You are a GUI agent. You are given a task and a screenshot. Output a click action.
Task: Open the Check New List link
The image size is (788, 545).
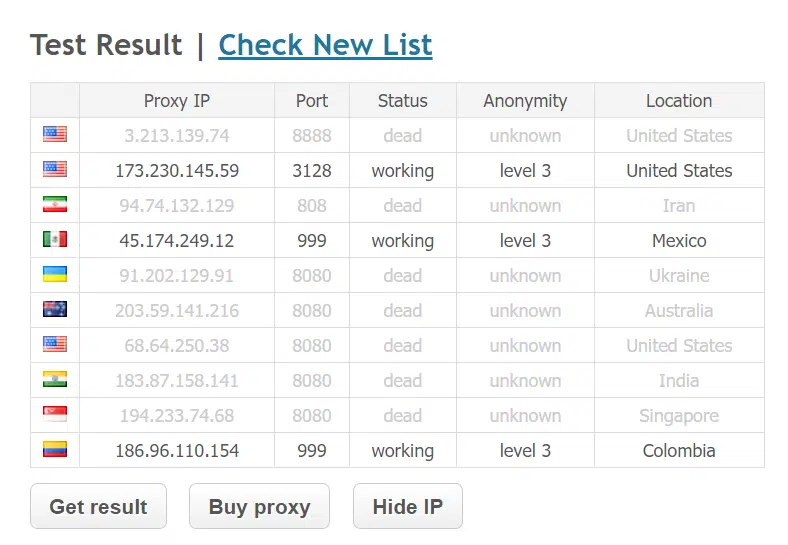(325, 45)
